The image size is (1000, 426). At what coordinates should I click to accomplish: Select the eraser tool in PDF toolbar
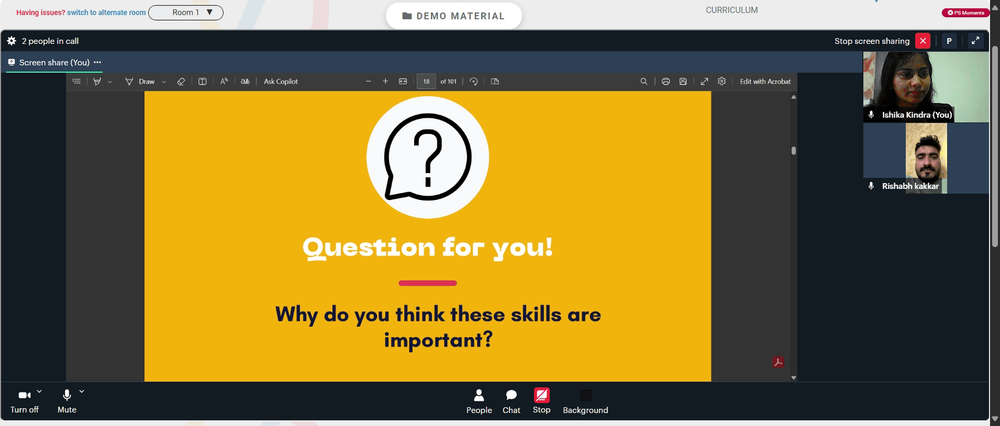point(180,82)
